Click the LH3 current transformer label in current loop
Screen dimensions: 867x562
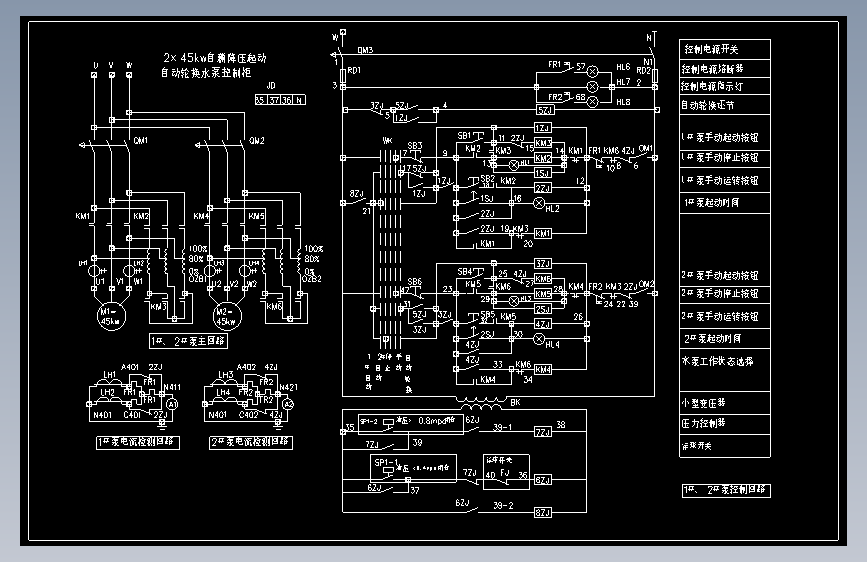click(x=226, y=374)
